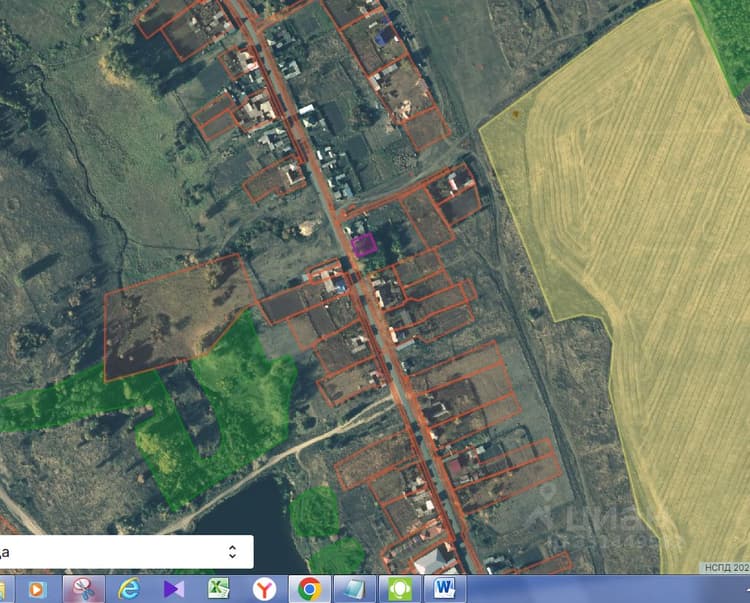Open Yandex Browser from the taskbar
Viewport: 750px width, 603px height.
pyautogui.click(x=264, y=589)
